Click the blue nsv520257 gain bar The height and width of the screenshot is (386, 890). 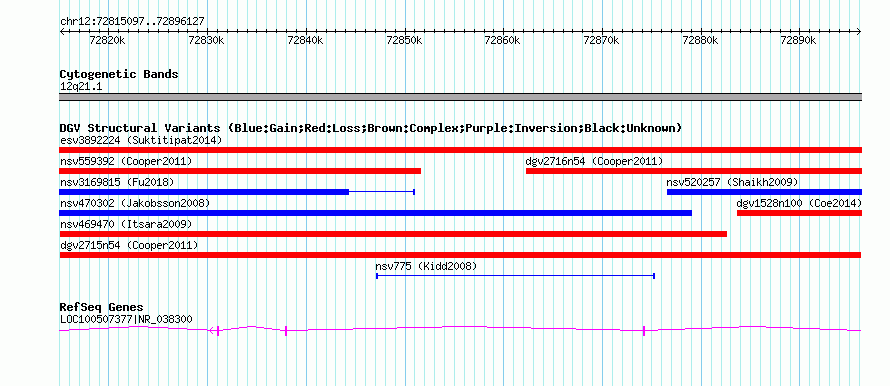pos(765,192)
